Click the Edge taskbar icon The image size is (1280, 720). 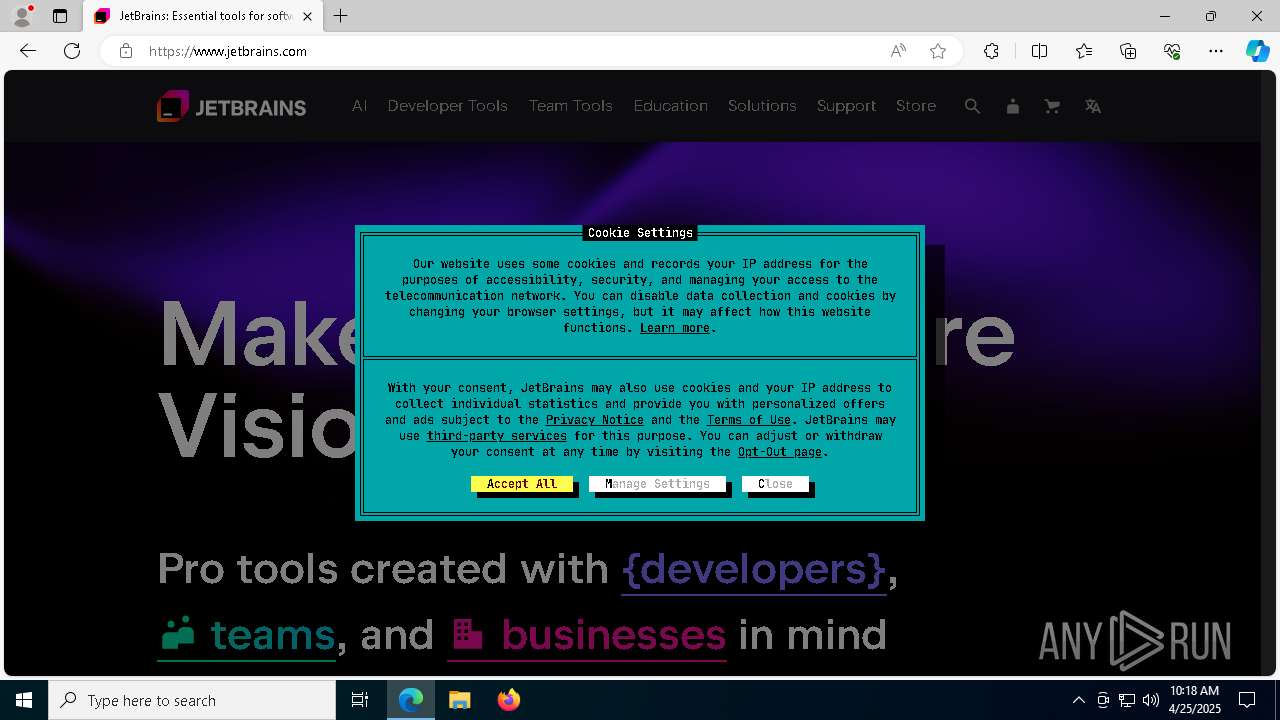pos(411,700)
